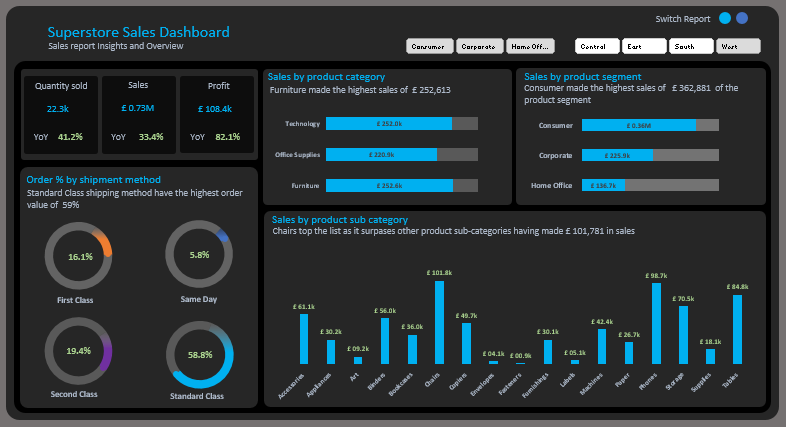Image resolution: width=786 pixels, height=427 pixels.
Task: Select the Supplies bar in sub category chart
Action: pos(710,356)
